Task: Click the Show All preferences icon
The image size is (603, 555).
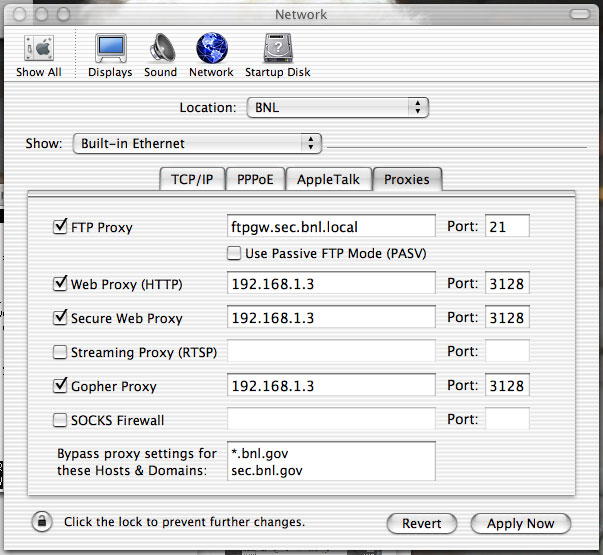Action: tap(38, 49)
